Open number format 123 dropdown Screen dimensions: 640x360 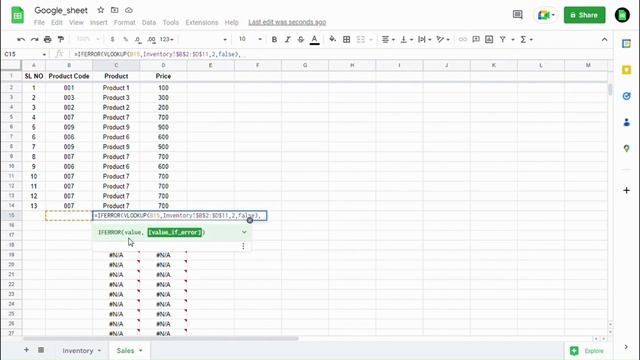tap(167, 40)
